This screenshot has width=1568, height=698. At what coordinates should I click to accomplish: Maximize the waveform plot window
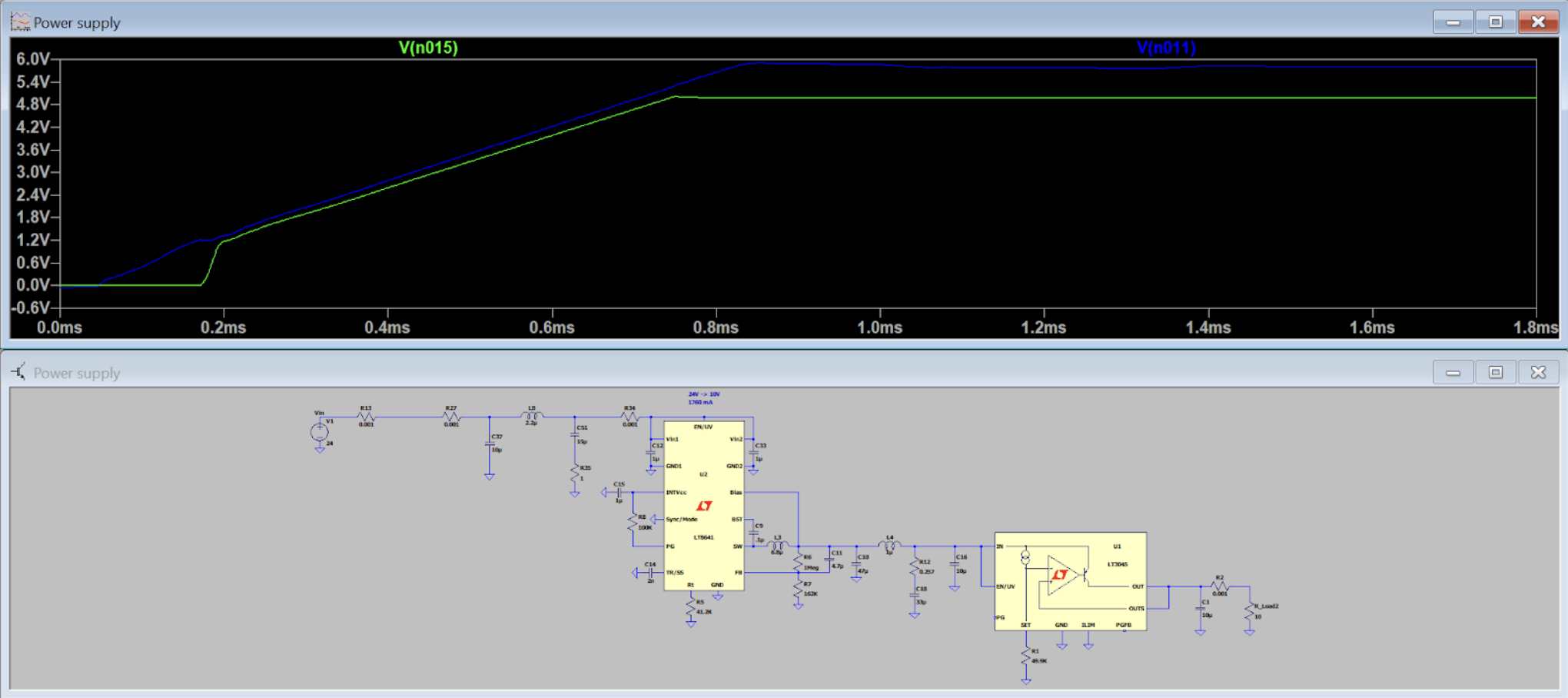coord(1495,22)
